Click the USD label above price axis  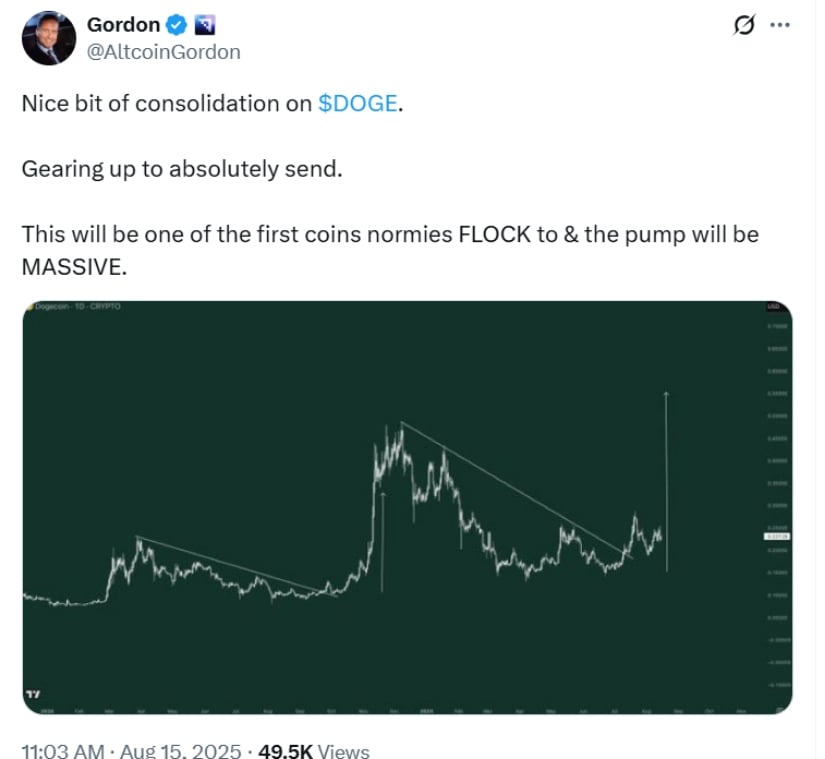(x=772, y=306)
